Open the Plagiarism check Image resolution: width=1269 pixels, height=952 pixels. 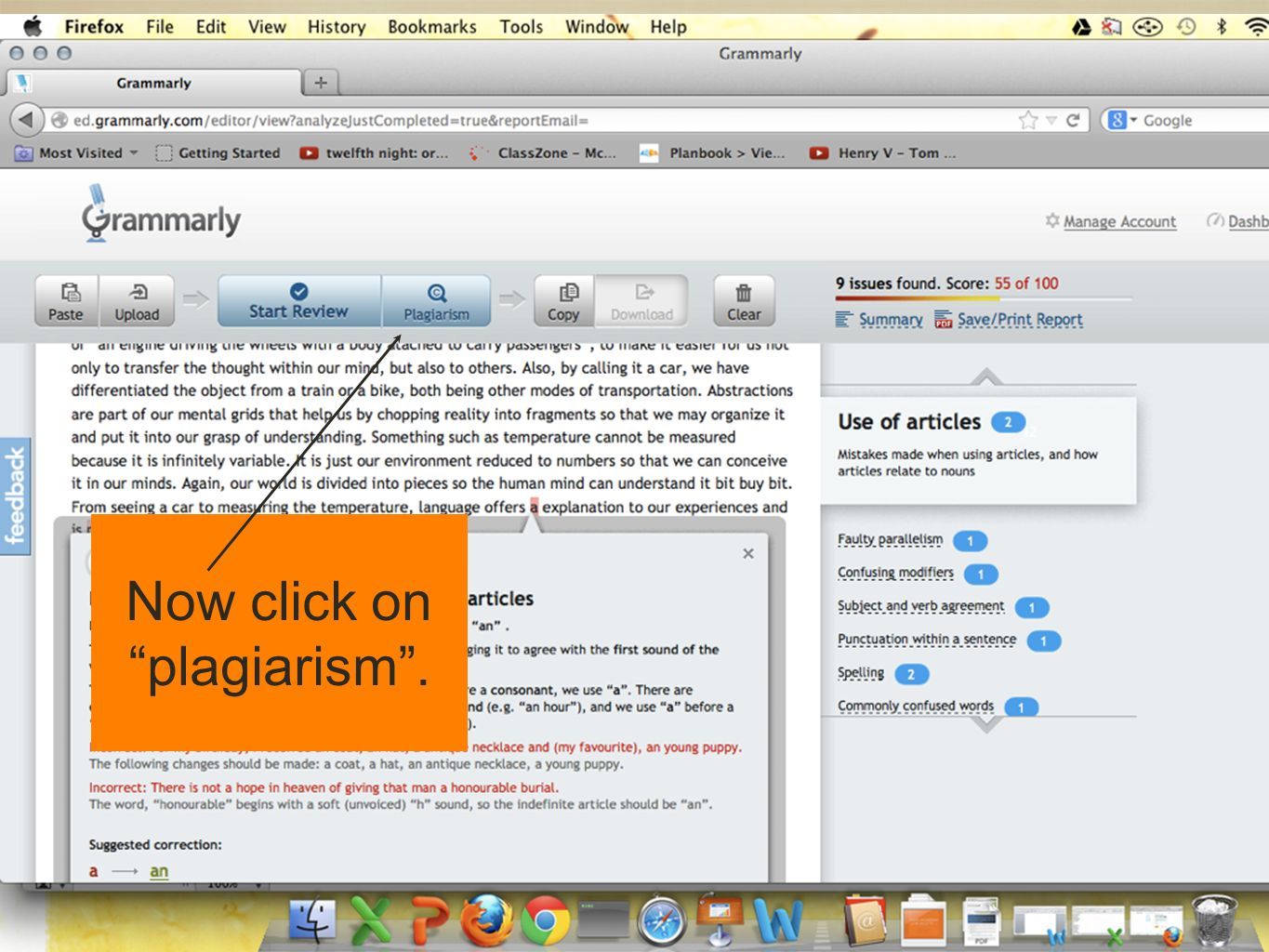[x=436, y=301]
